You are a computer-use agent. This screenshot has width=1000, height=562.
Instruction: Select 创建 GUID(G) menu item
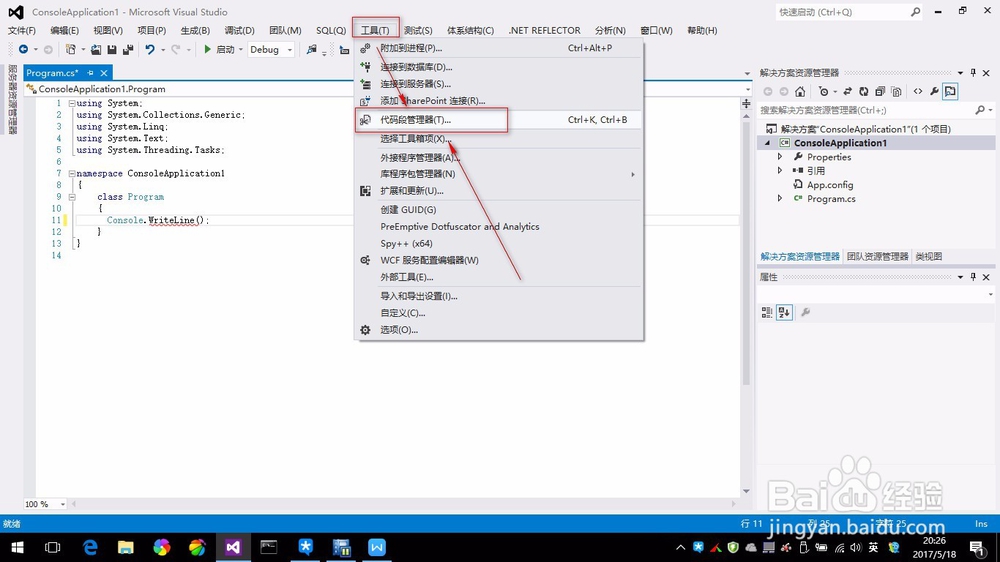pyautogui.click(x=499, y=209)
